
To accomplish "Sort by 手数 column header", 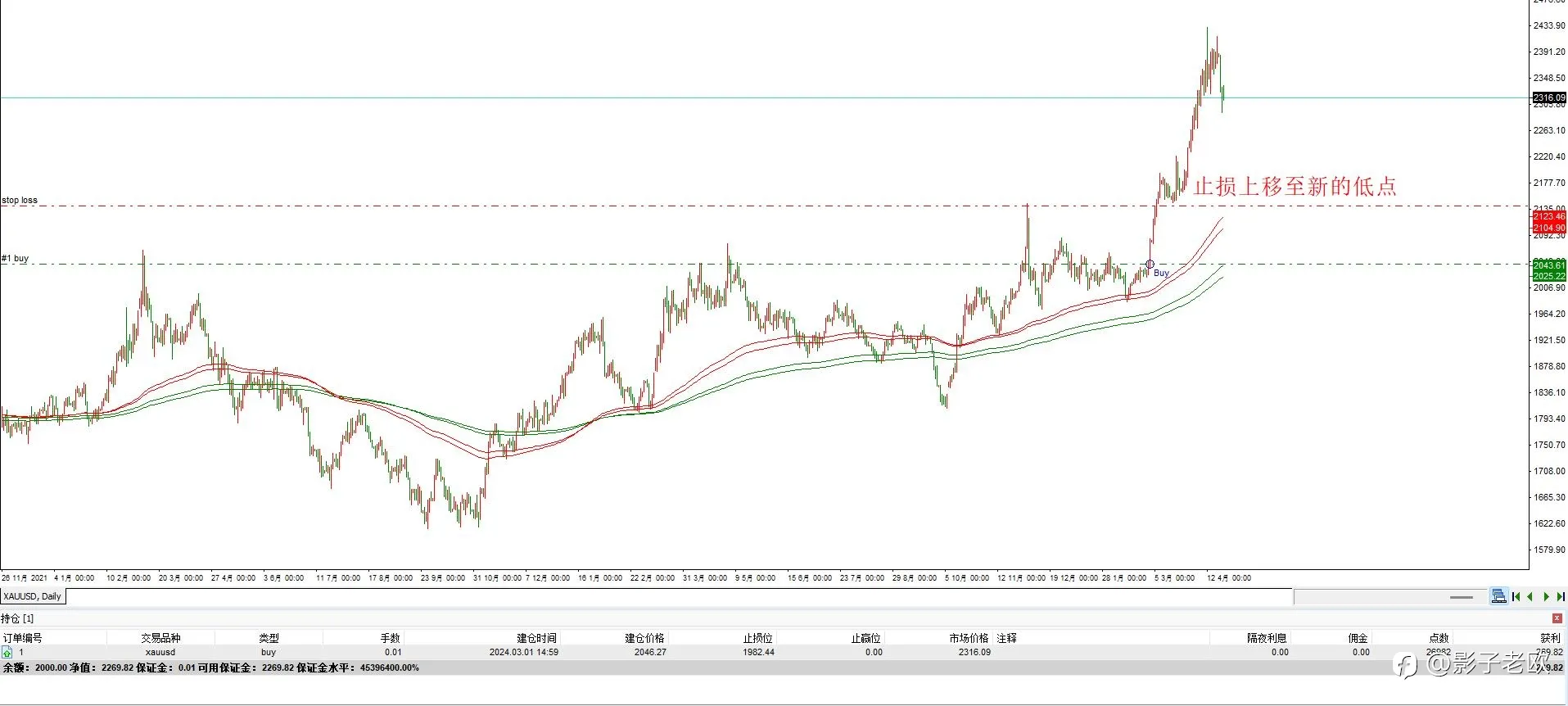I will pyautogui.click(x=391, y=638).
